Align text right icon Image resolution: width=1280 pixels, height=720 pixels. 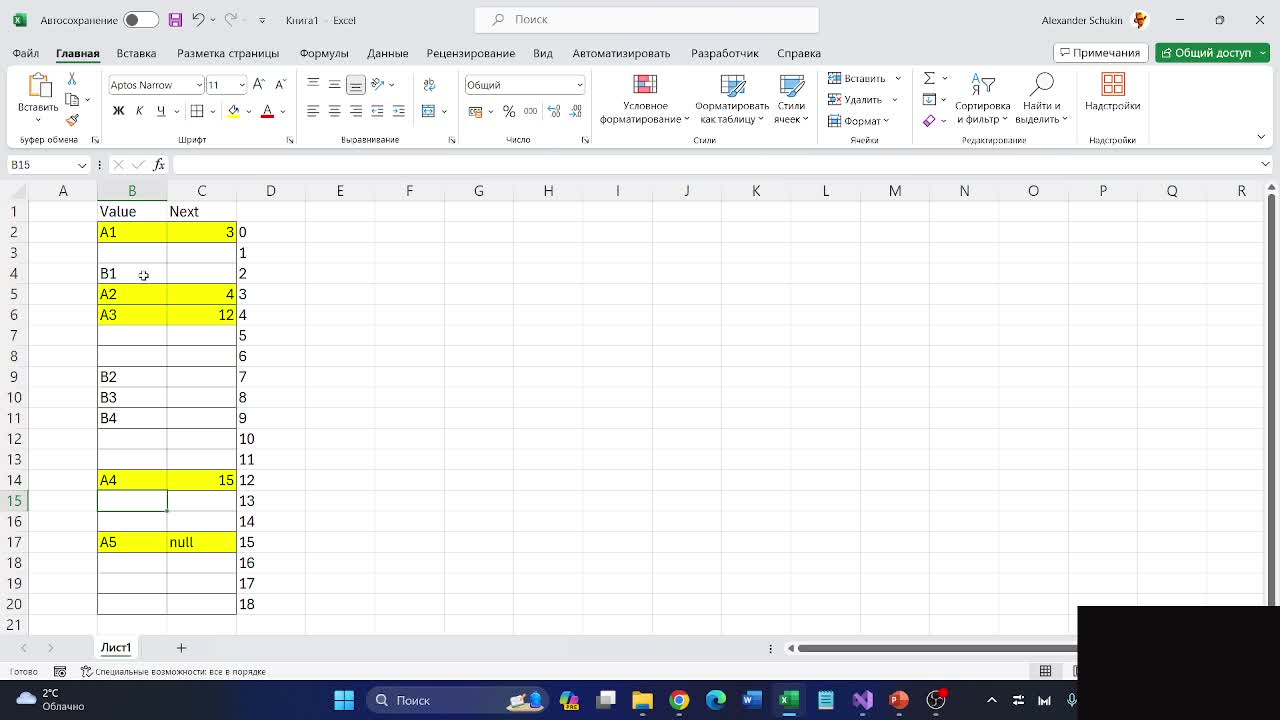point(356,111)
